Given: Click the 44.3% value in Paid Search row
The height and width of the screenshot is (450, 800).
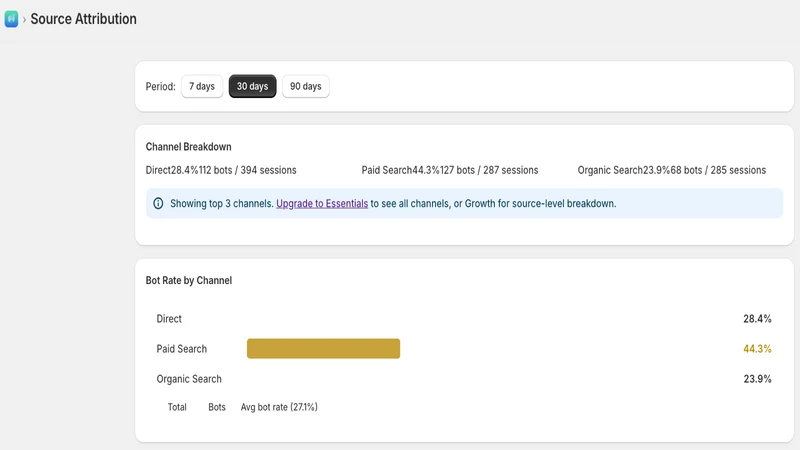Looking at the screenshot, I should tap(757, 349).
